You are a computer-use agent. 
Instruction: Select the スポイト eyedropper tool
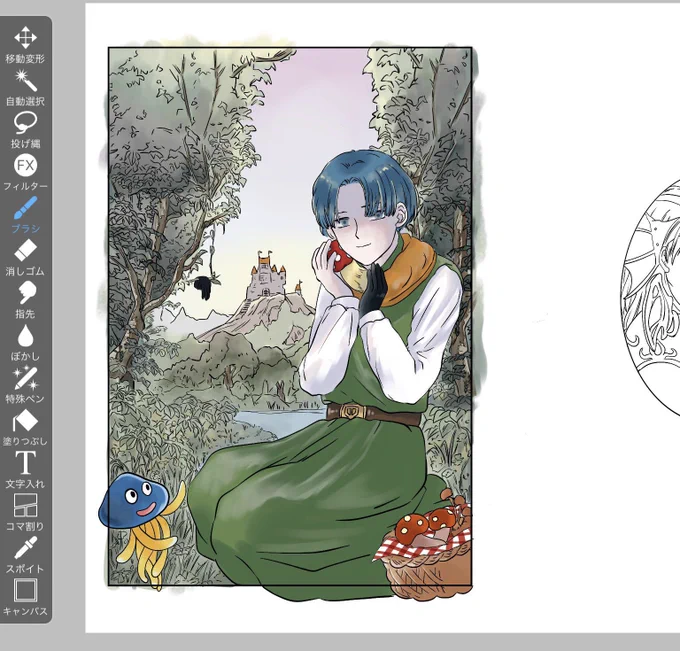click(x=25, y=555)
